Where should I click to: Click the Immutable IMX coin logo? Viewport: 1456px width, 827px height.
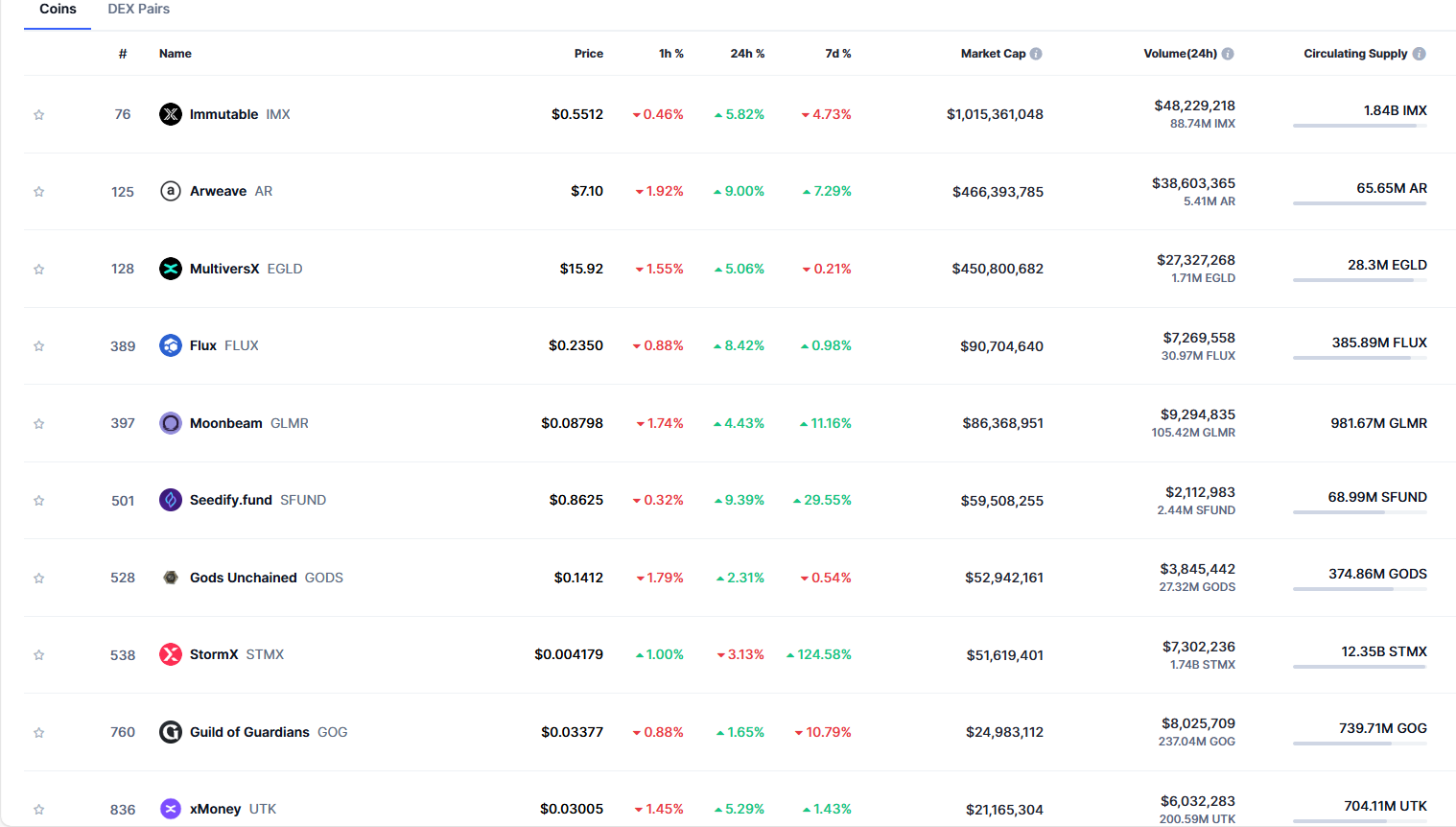170,114
